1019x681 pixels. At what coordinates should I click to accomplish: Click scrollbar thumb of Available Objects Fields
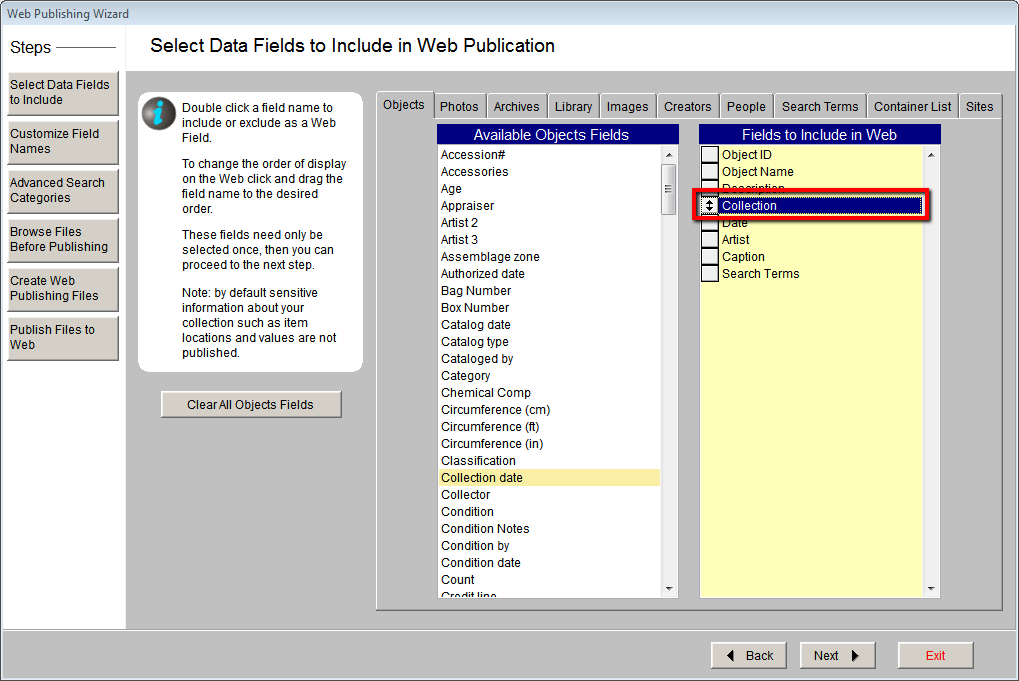click(x=668, y=189)
